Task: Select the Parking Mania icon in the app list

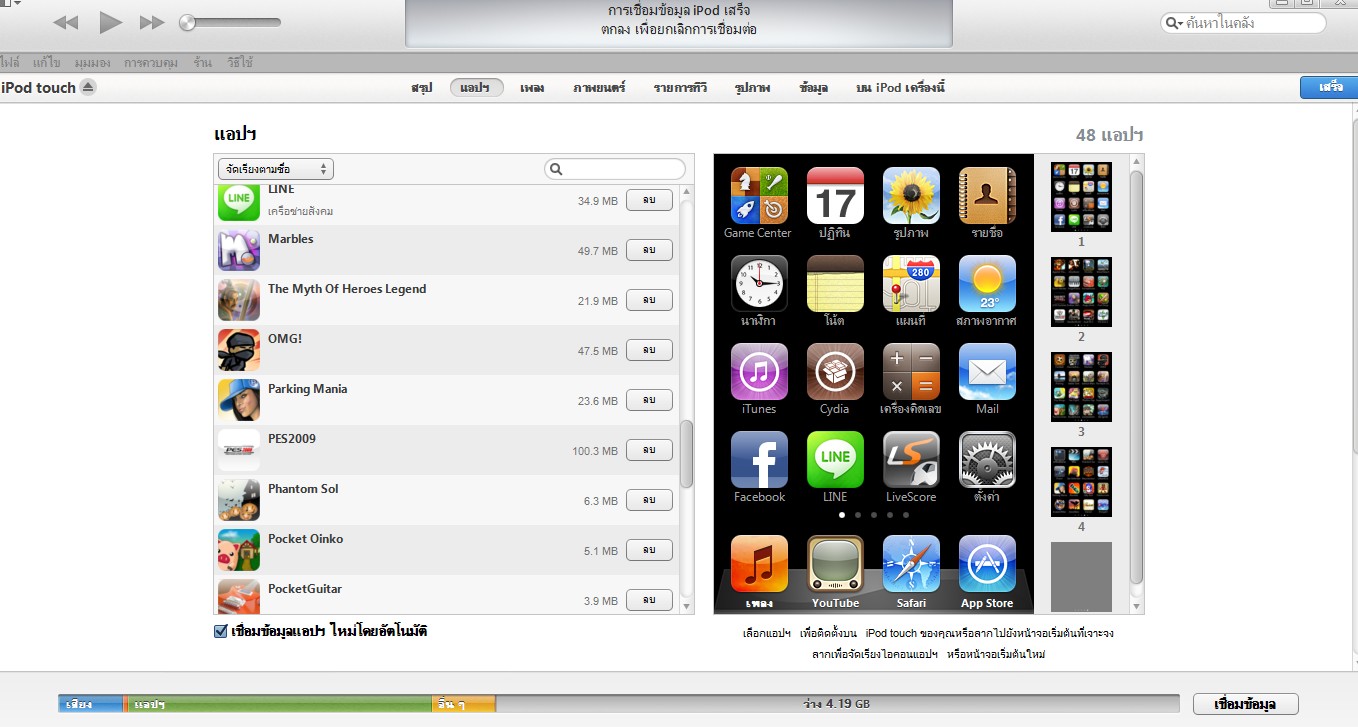Action: pyautogui.click(x=239, y=400)
